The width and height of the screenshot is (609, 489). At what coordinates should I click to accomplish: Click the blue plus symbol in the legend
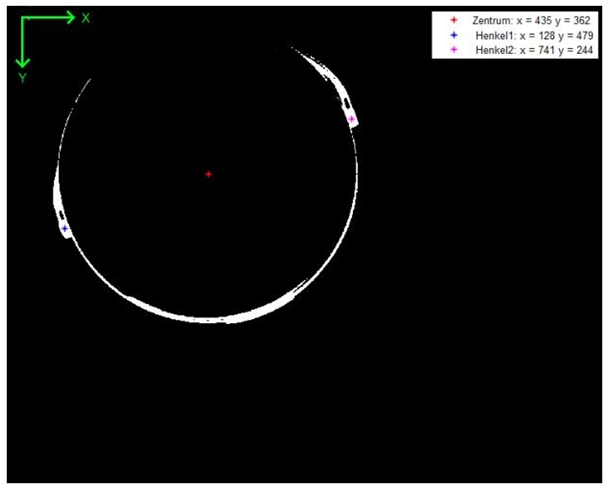(455, 35)
